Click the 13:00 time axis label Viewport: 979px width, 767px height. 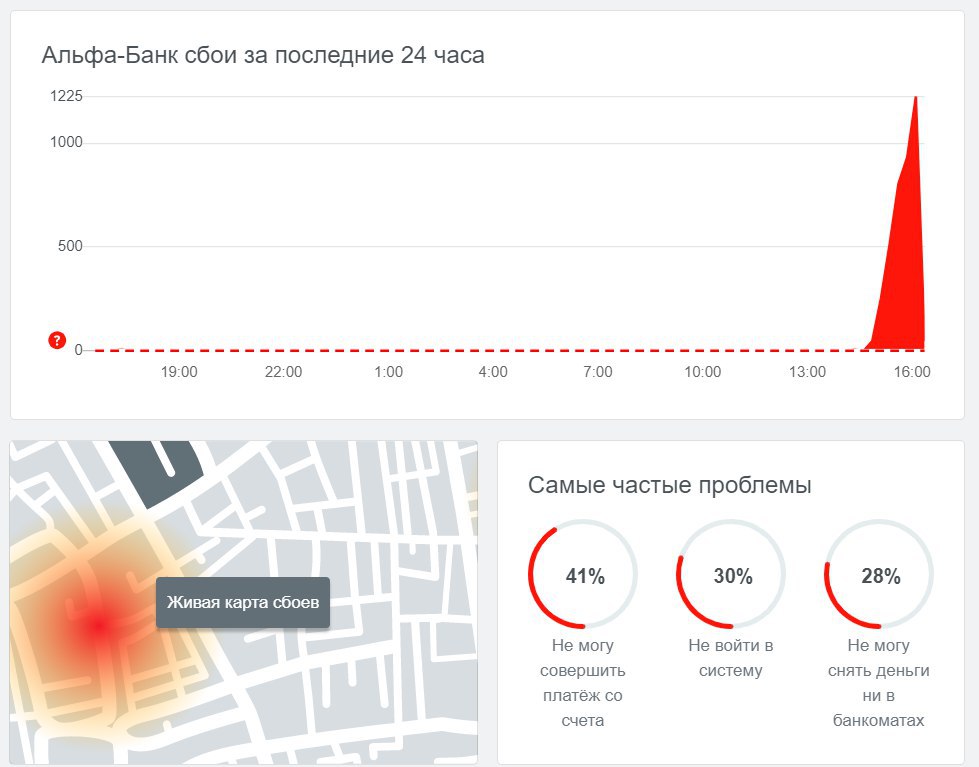[x=807, y=372]
